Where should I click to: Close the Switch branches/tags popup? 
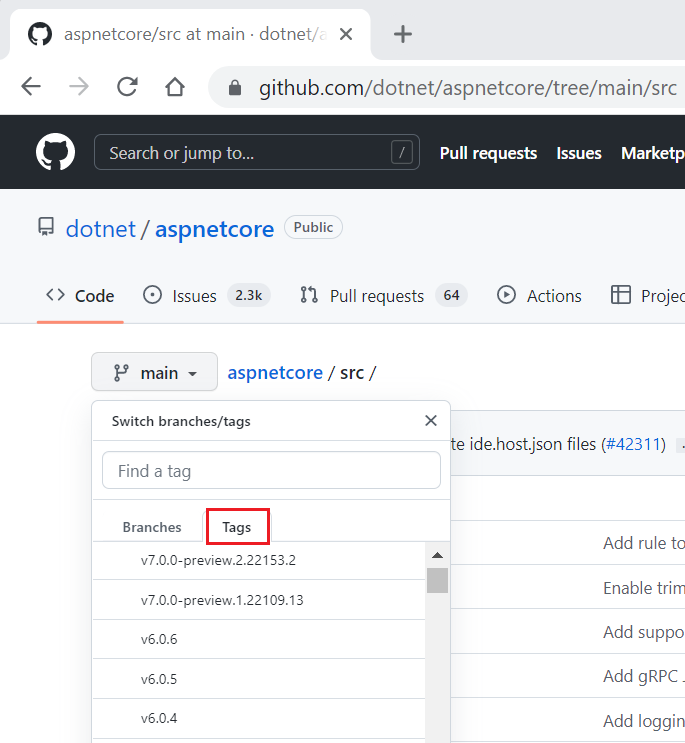(x=431, y=421)
